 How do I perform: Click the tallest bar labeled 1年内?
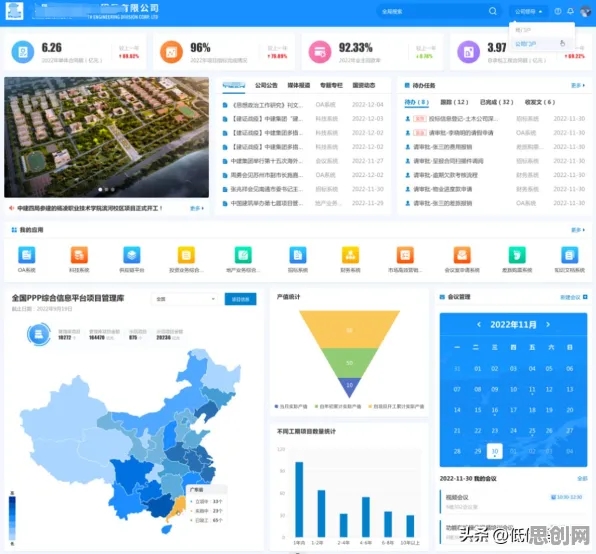pos(299,499)
